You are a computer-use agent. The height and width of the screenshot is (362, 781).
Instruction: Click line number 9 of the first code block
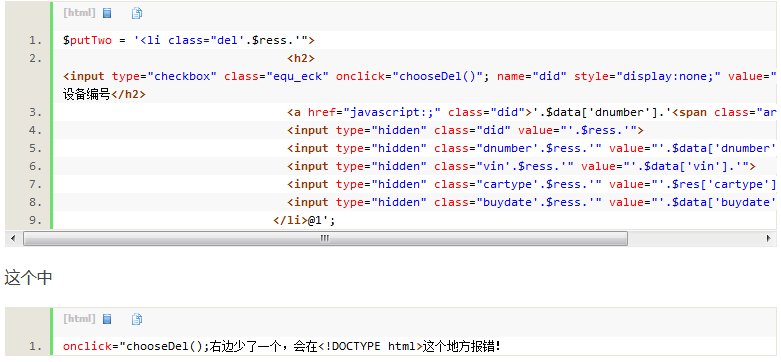point(36,220)
